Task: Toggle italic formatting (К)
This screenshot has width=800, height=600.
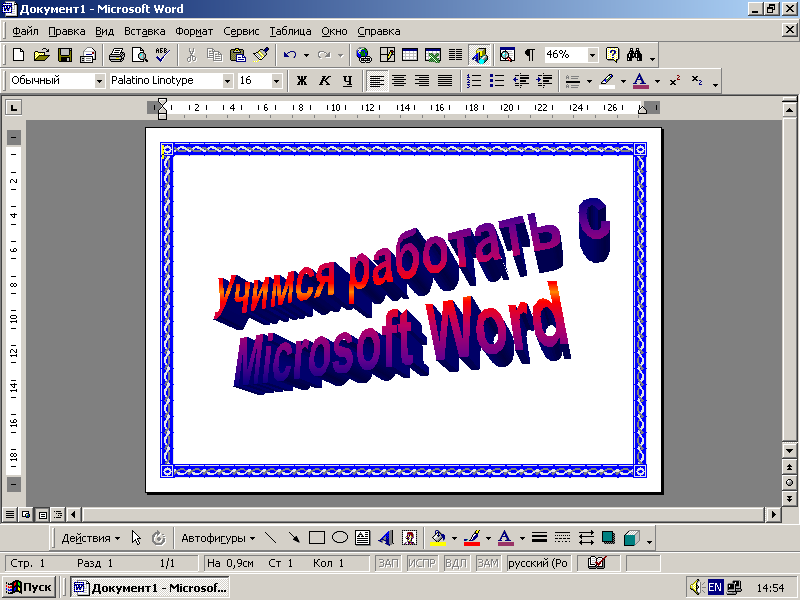Action: pyautogui.click(x=325, y=81)
